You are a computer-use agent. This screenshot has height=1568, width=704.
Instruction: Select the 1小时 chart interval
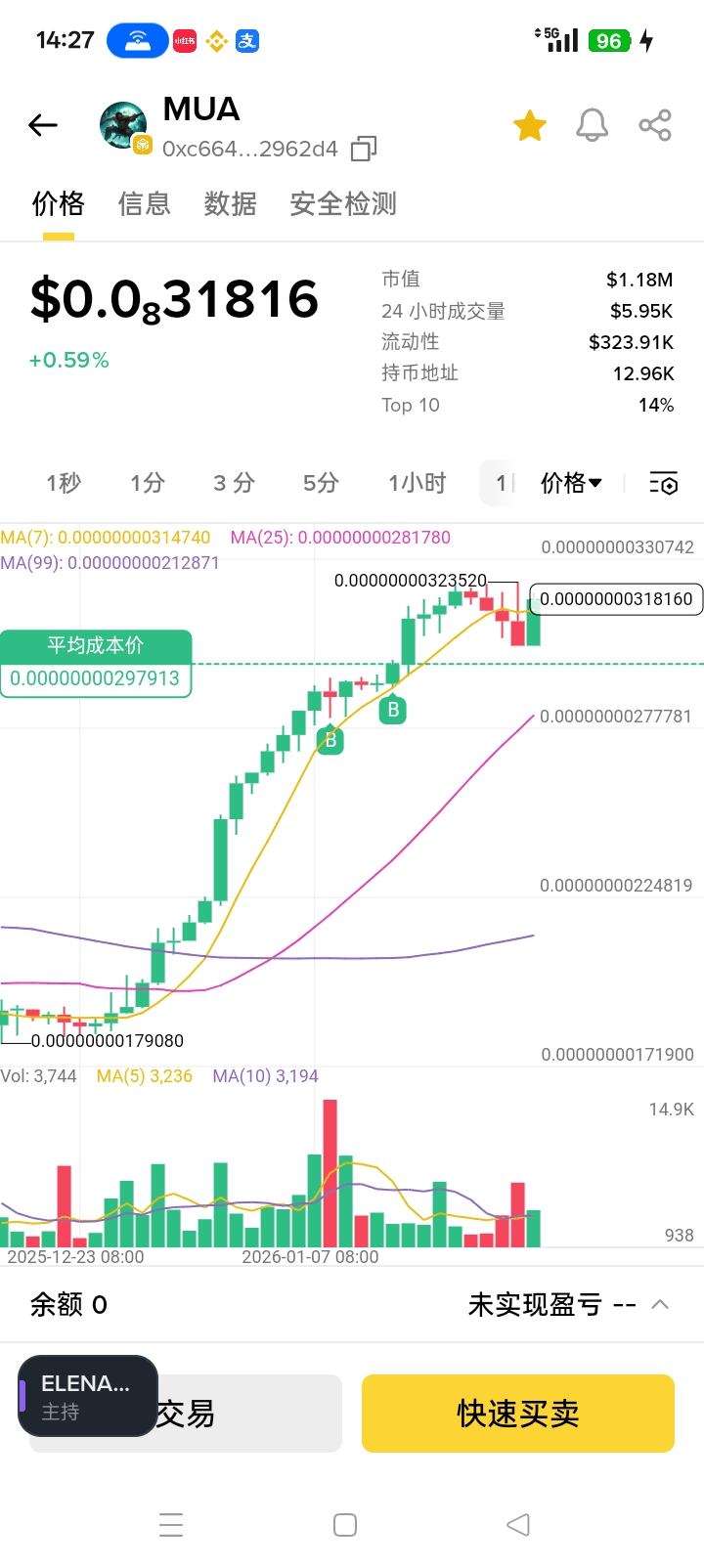tap(418, 483)
